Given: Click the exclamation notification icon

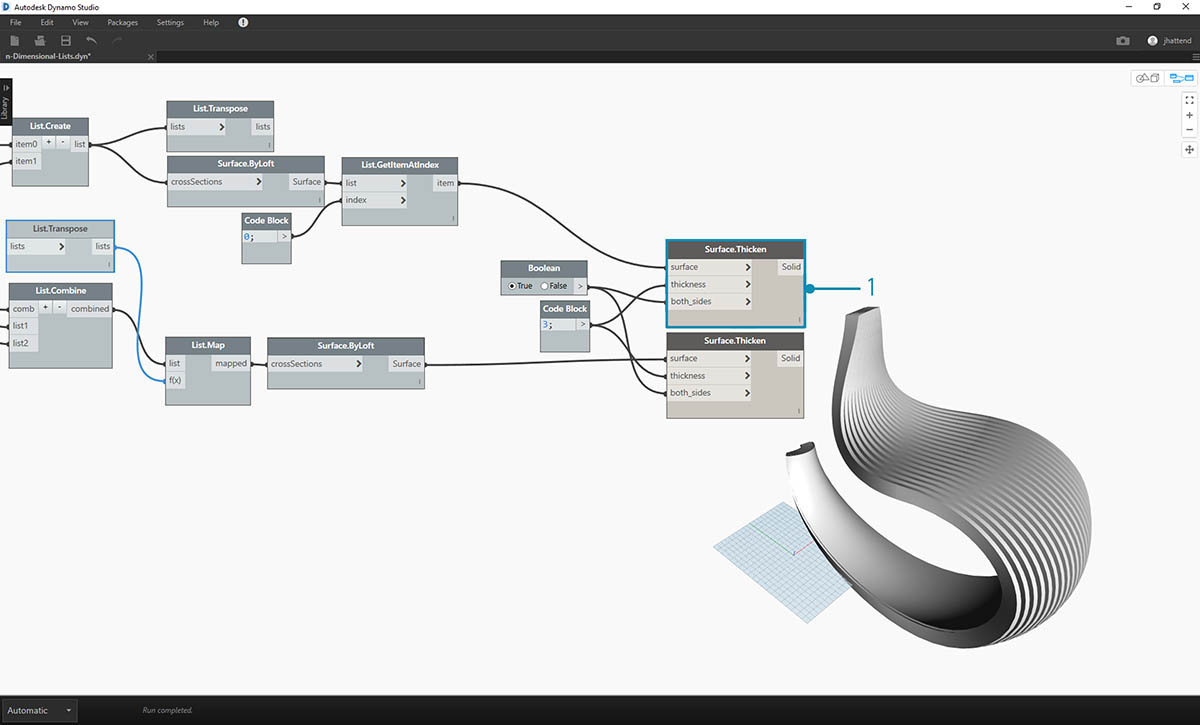Looking at the screenshot, I should click(x=243, y=22).
